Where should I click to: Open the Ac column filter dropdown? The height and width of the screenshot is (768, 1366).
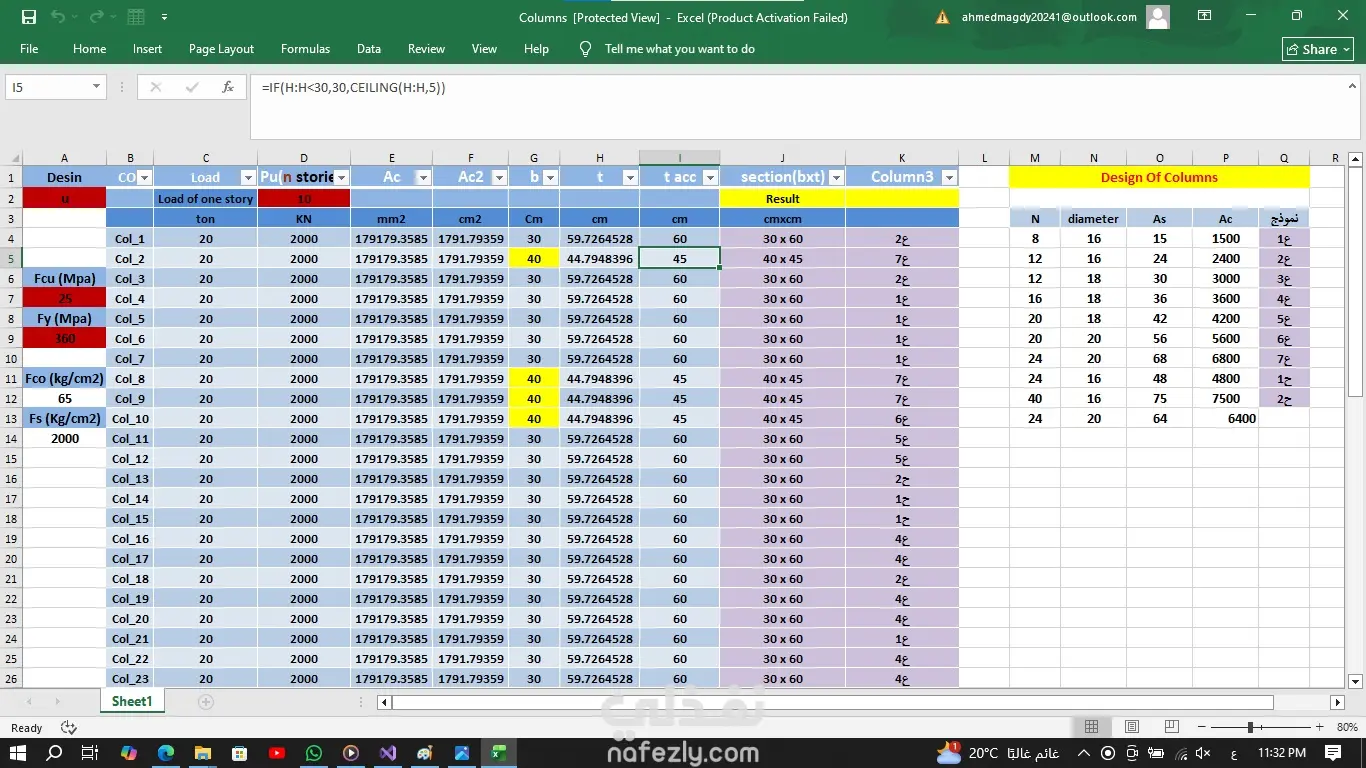pos(423,178)
